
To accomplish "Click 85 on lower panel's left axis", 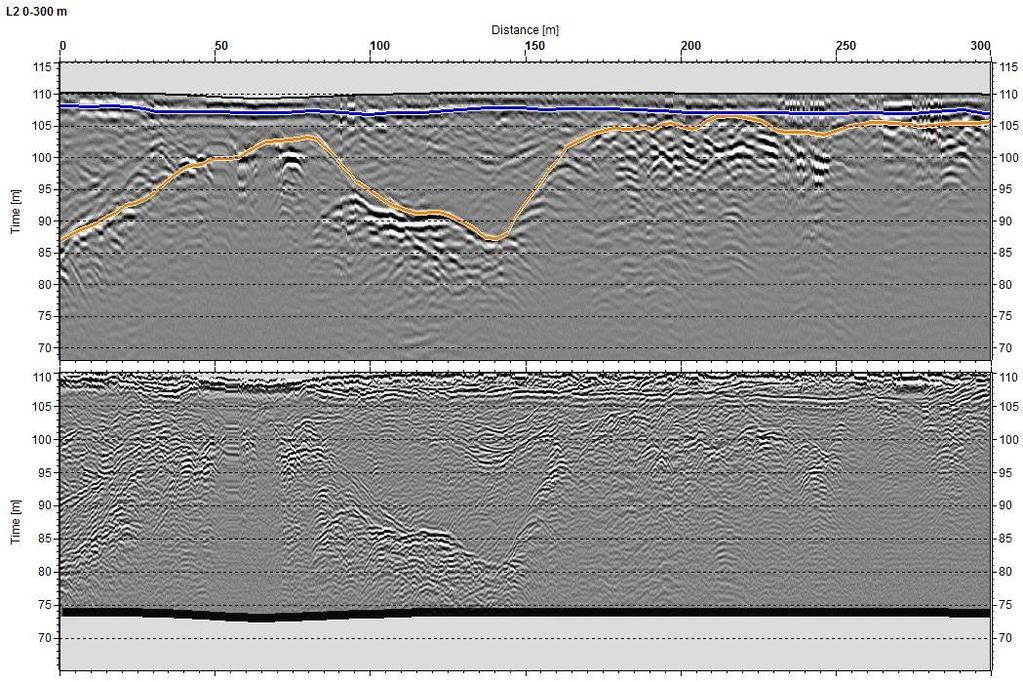I will [44, 538].
